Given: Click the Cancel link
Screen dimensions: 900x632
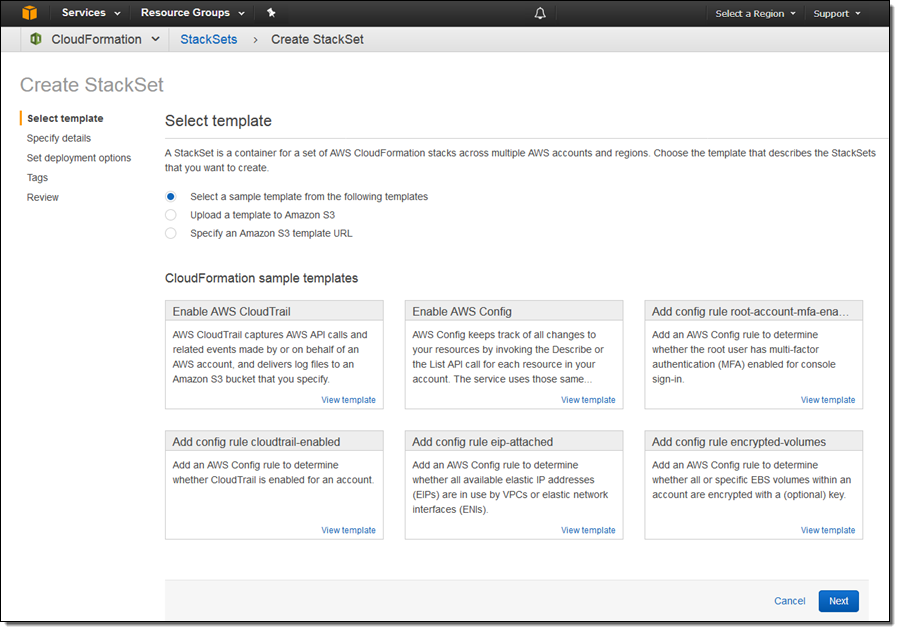Looking at the screenshot, I should pyautogui.click(x=789, y=601).
